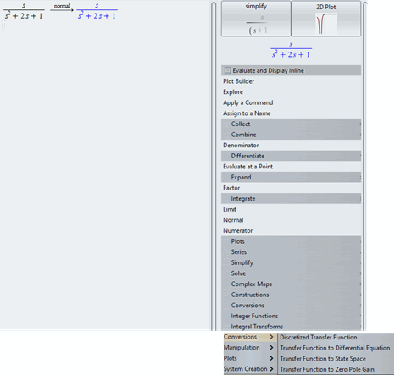The height and width of the screenshot is (375, 395).
Task: Expand the Collect submenu
Action: (x=291, y=124)
